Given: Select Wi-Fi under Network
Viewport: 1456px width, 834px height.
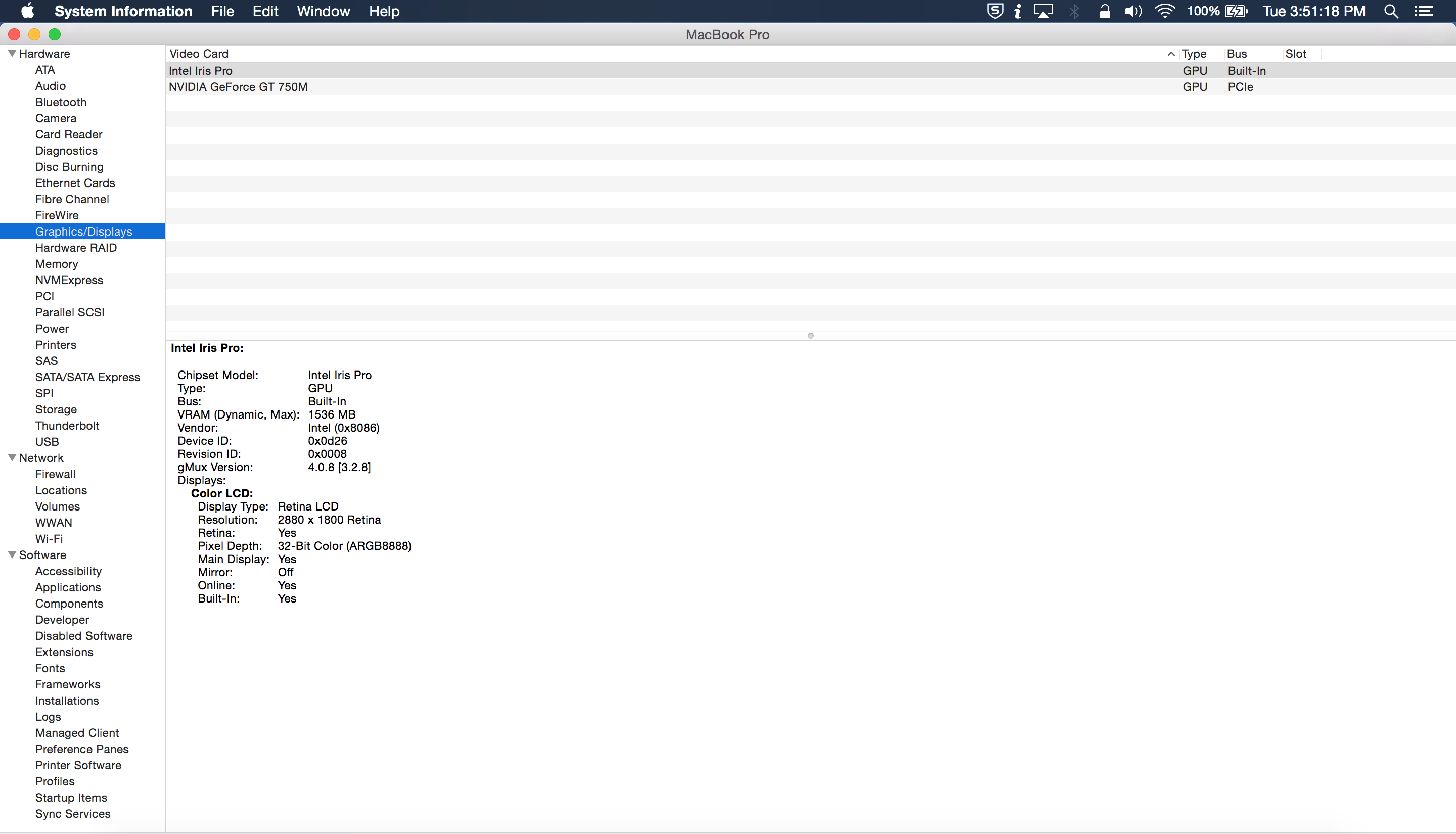Looking at the screenshot, I should pos(49,539).
